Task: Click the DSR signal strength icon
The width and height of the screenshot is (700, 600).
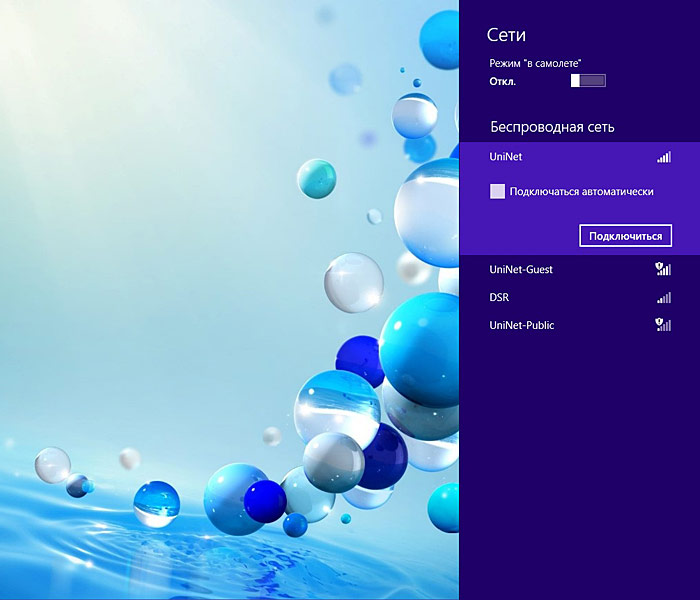Action: (664, 297)
